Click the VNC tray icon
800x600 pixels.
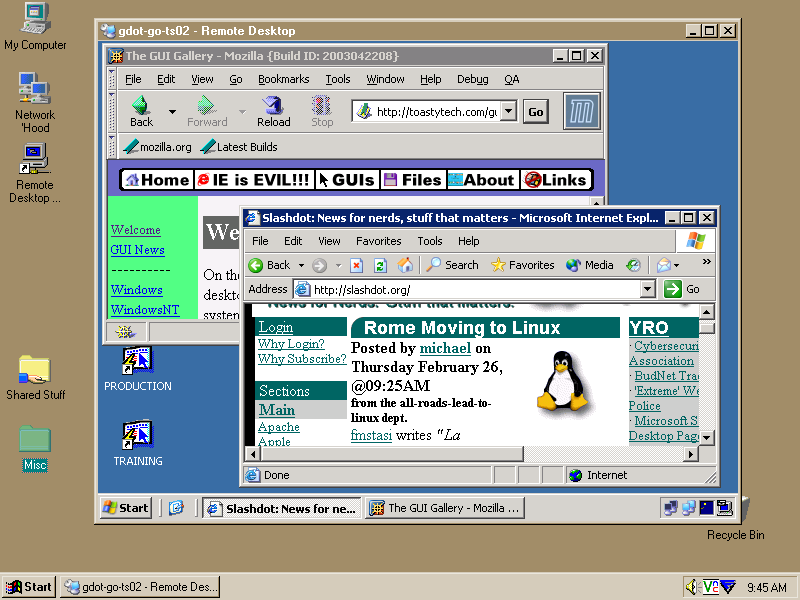coord(710,587)
